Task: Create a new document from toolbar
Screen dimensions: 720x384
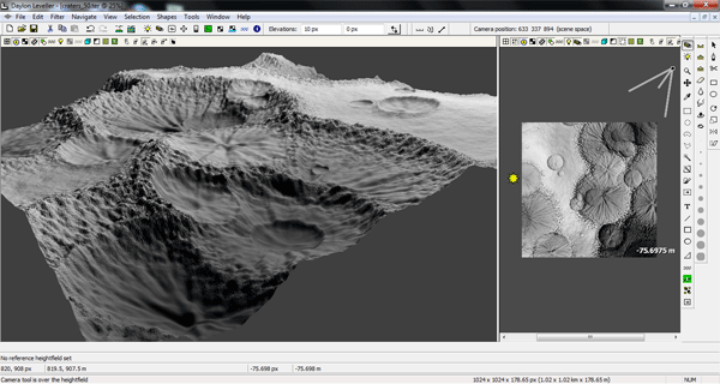Action: (10, 29)
